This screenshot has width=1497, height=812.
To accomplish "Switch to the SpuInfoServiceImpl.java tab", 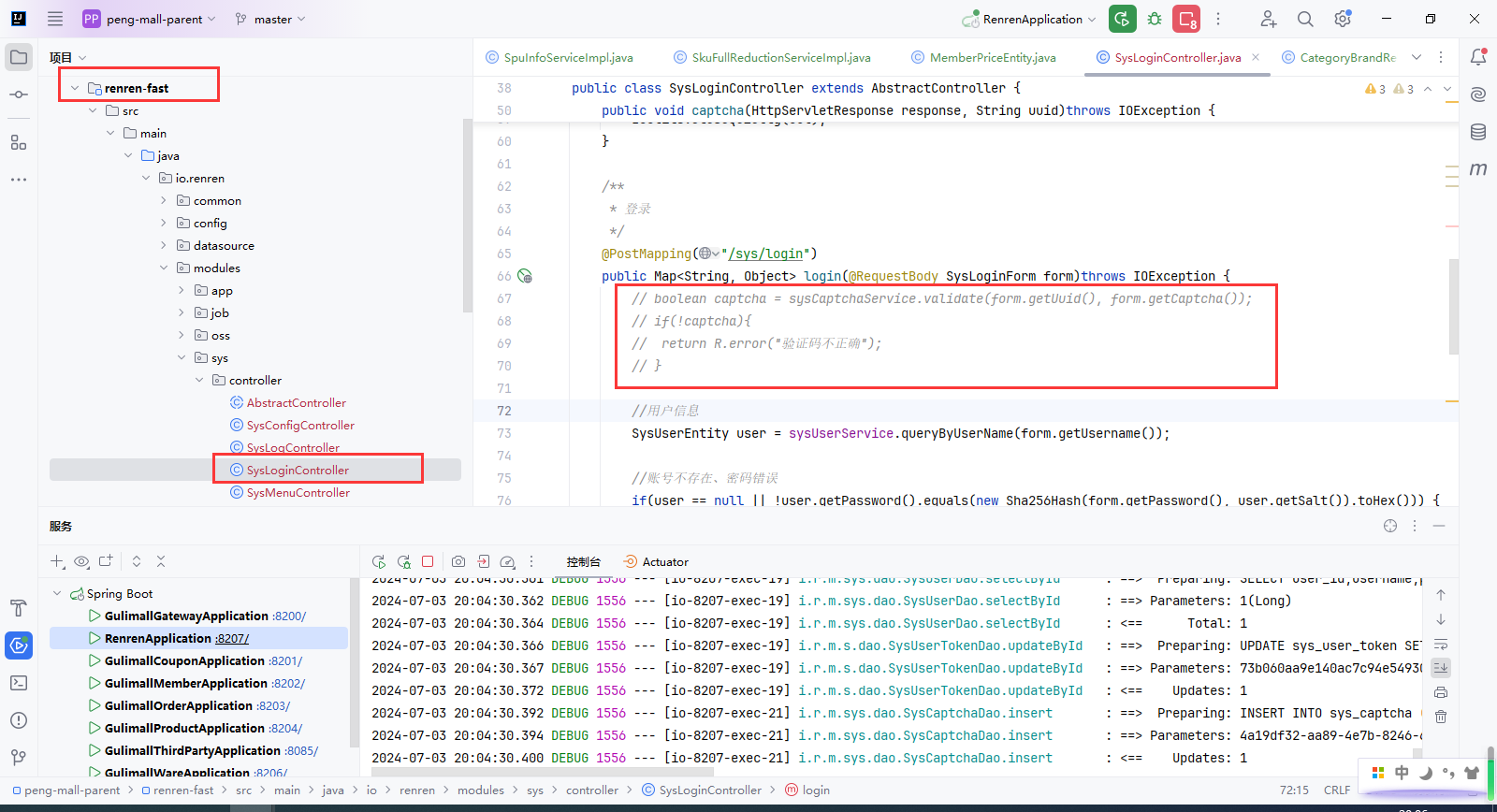I will pyautogui.click(x=560, y=57).
